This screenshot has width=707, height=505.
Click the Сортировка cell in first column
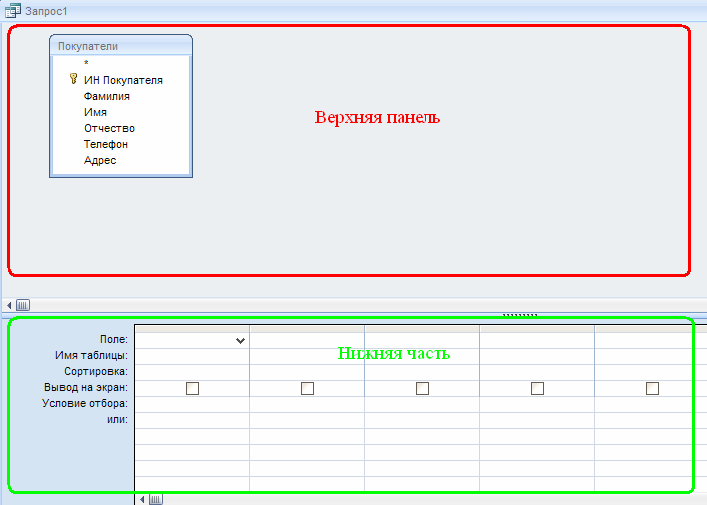(192, 372)
